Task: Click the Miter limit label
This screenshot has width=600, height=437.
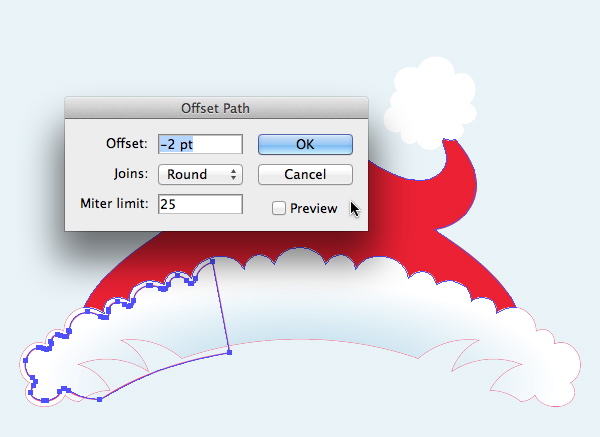Action: [x=114, y=204]
